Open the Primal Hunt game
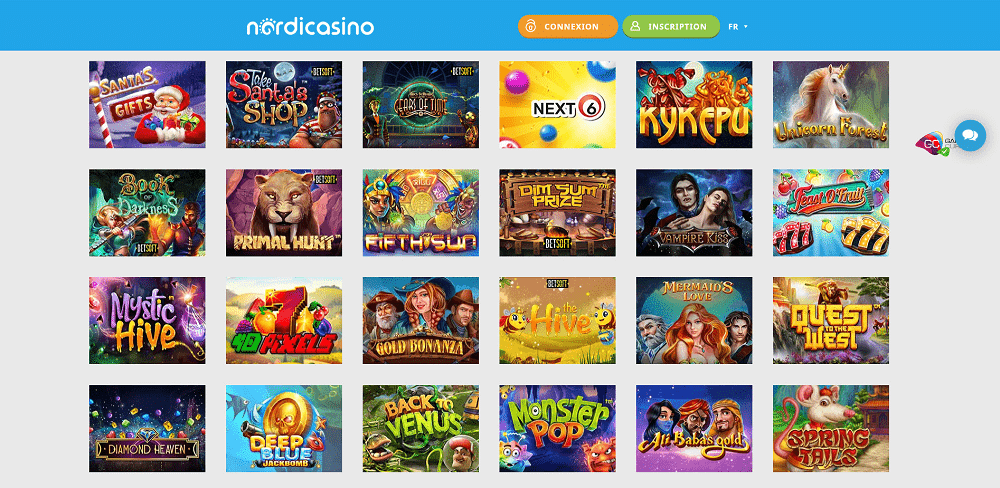This screenshot has width=1000, height=488. [x=284, y=212]
